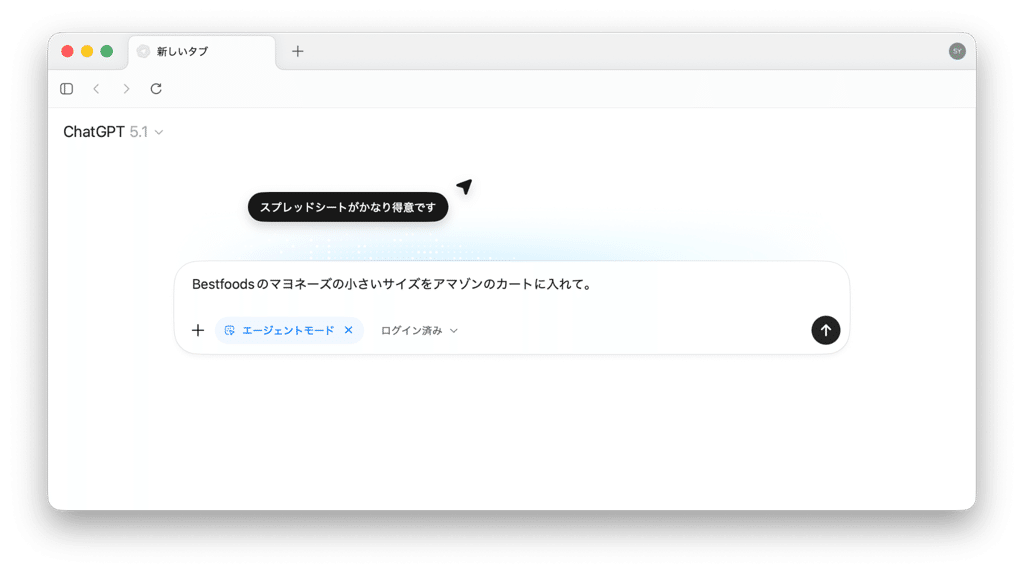Open the ChatGPT 5.1 model selector
This screenshot has width=1024, height=573.
[113, 132]
